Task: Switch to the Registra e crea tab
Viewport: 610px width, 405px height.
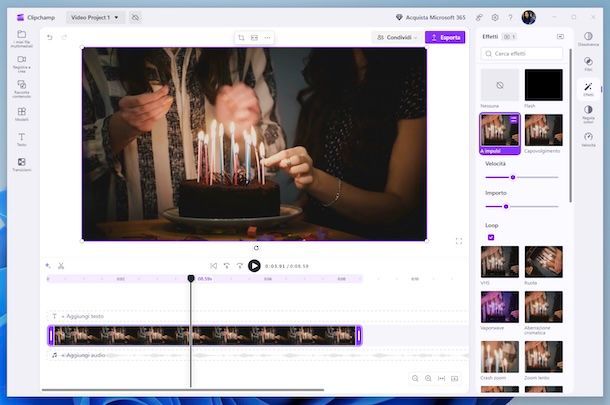Action: click(21, 62)
